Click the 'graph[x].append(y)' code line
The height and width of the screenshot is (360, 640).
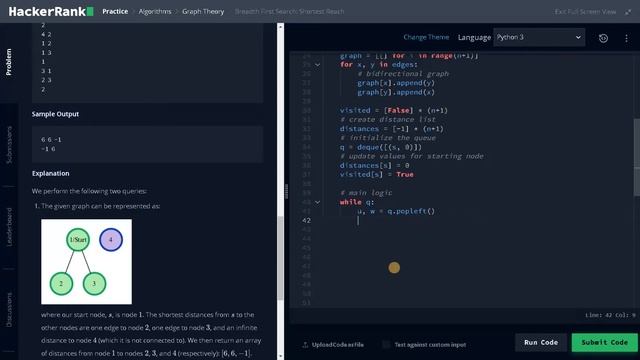pos(396,83)
